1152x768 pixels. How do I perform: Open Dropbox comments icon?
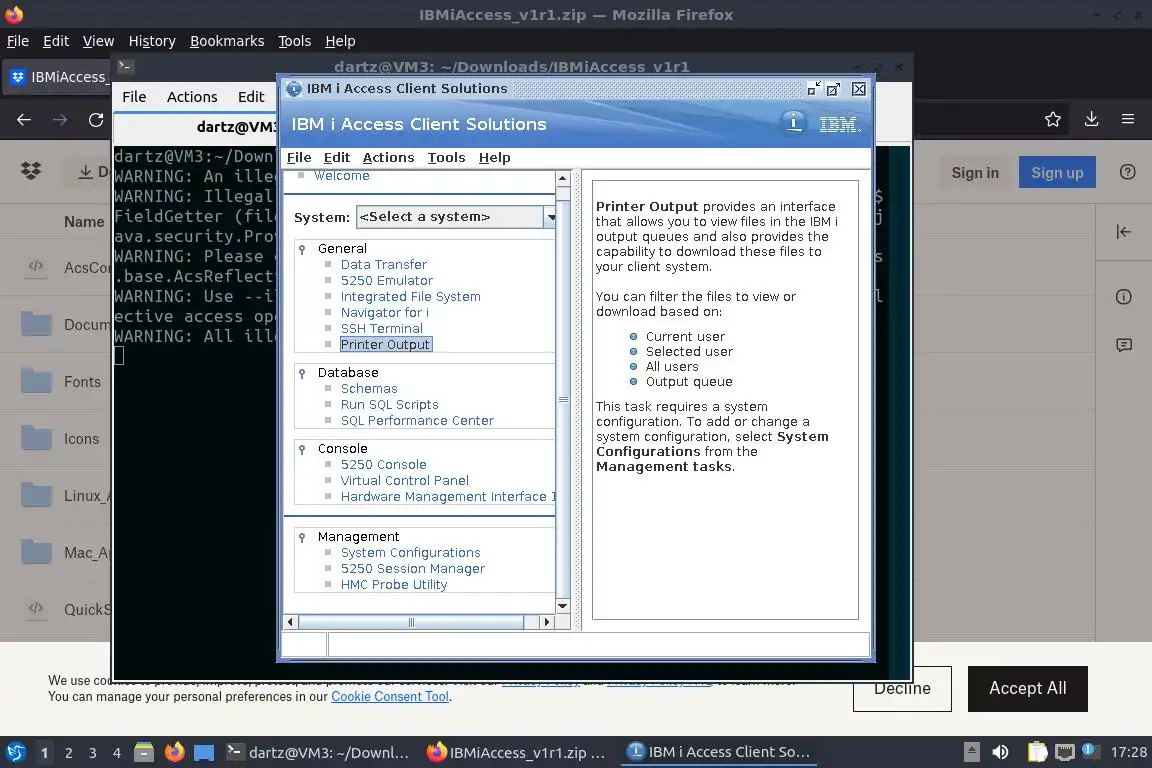click(1123, 345)
